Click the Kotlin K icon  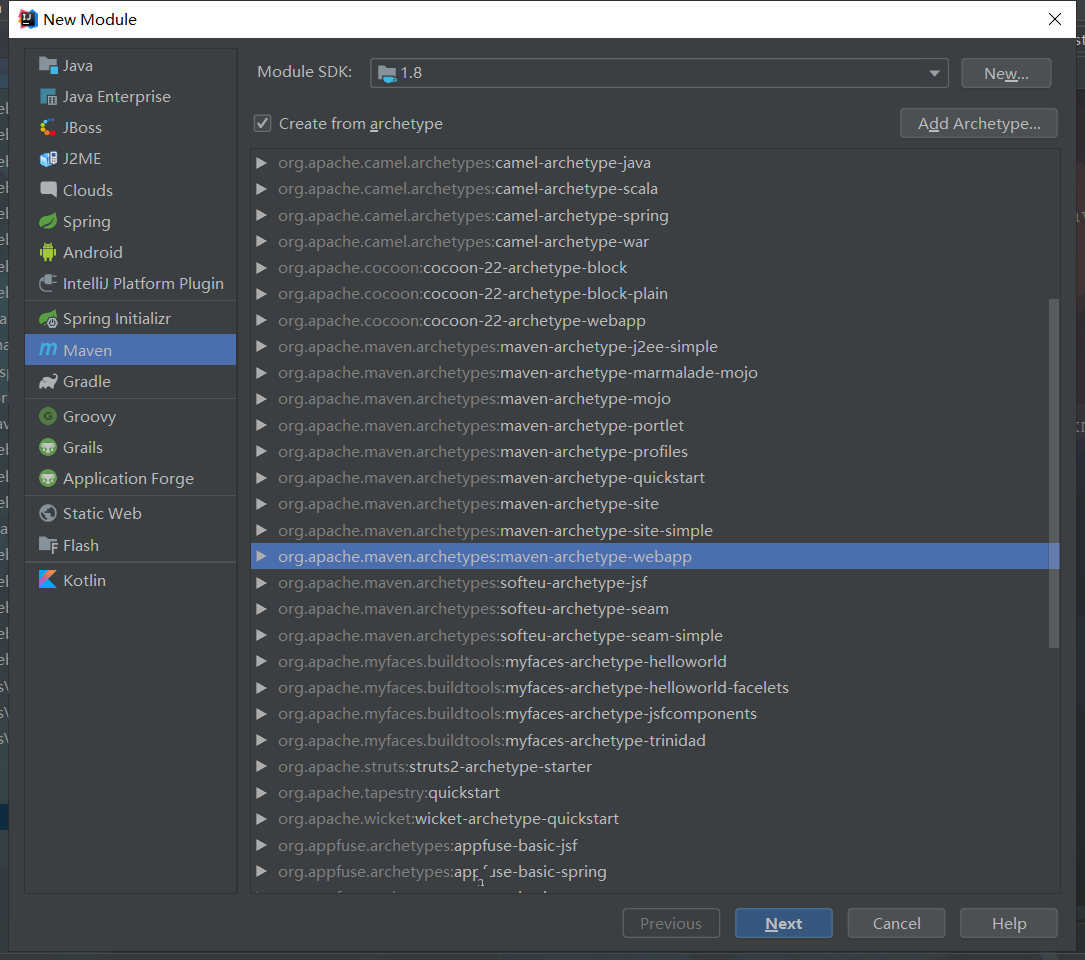48,580
